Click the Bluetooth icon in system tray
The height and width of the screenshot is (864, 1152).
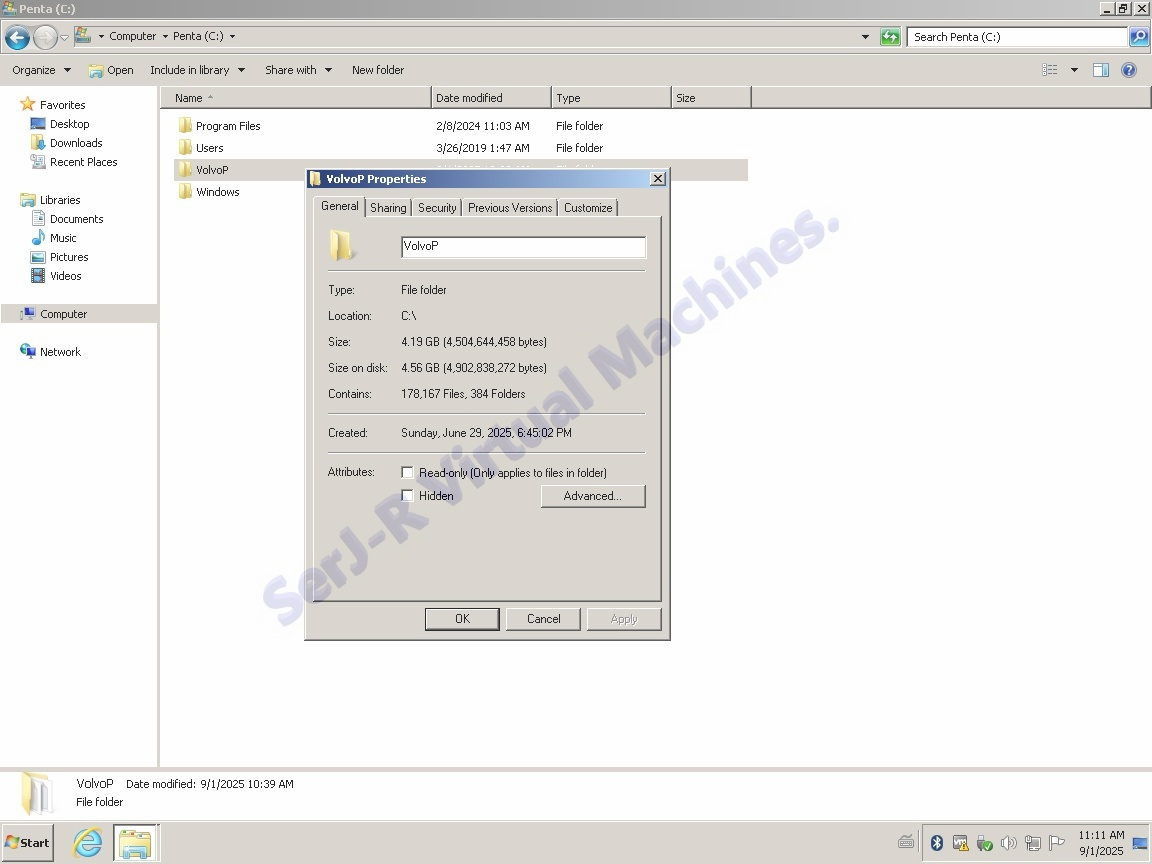pos(937,843)
